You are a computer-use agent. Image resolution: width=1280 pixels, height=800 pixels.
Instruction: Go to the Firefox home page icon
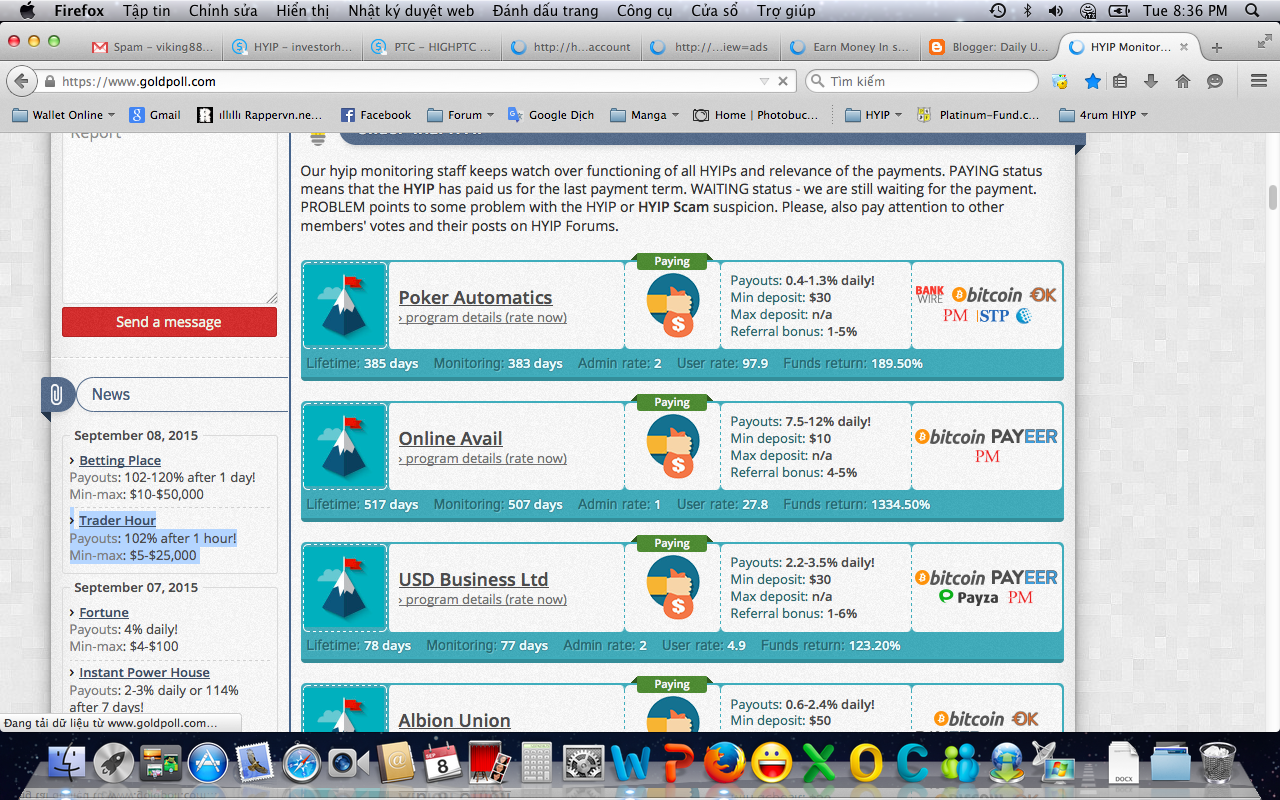[x=1183, y=81]
